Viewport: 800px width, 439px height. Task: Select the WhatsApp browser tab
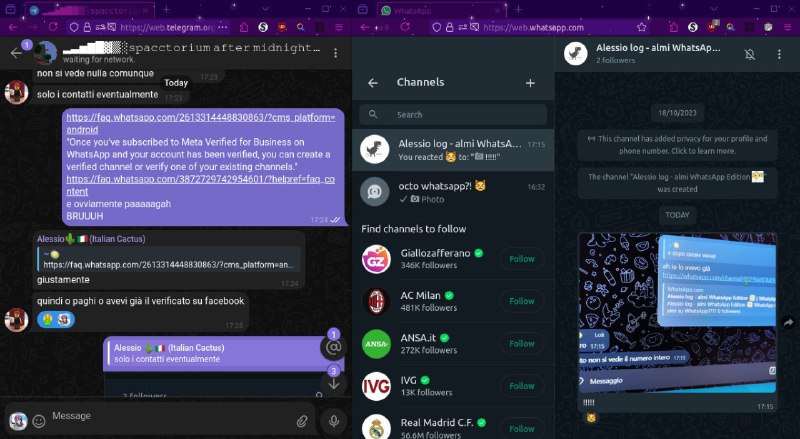point(441,10)
